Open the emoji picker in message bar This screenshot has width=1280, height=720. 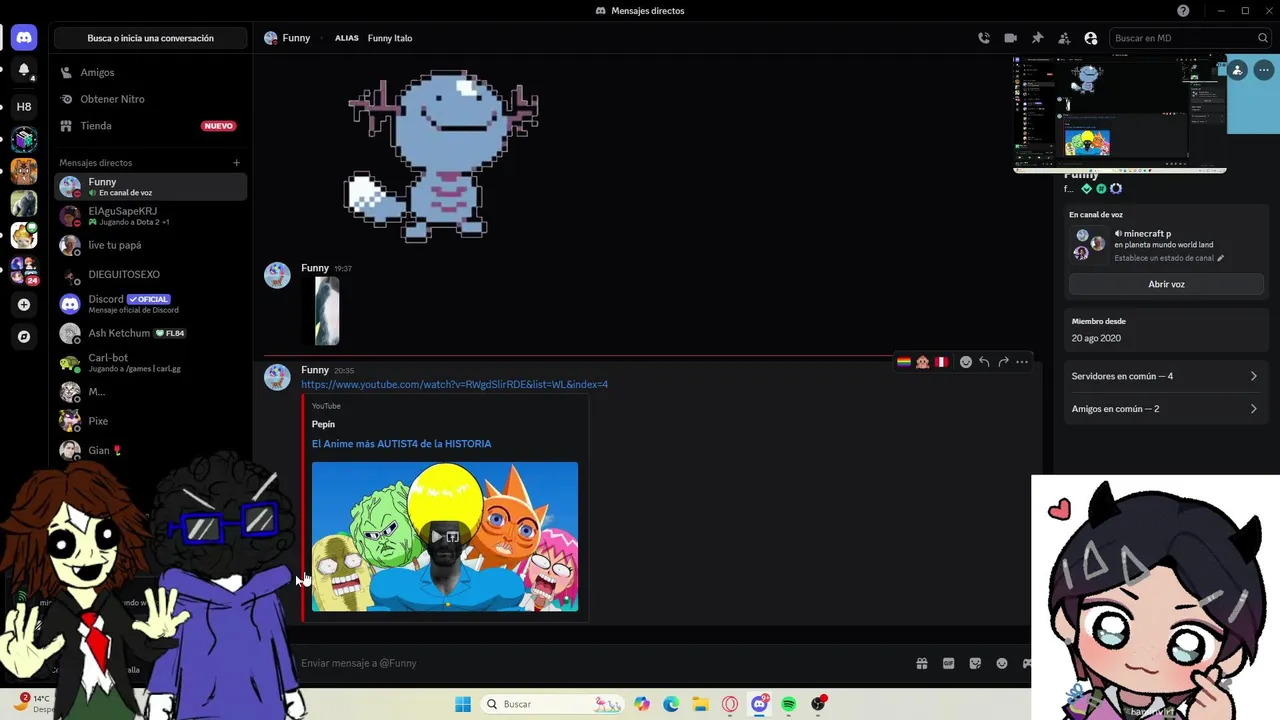point(1002,663)
